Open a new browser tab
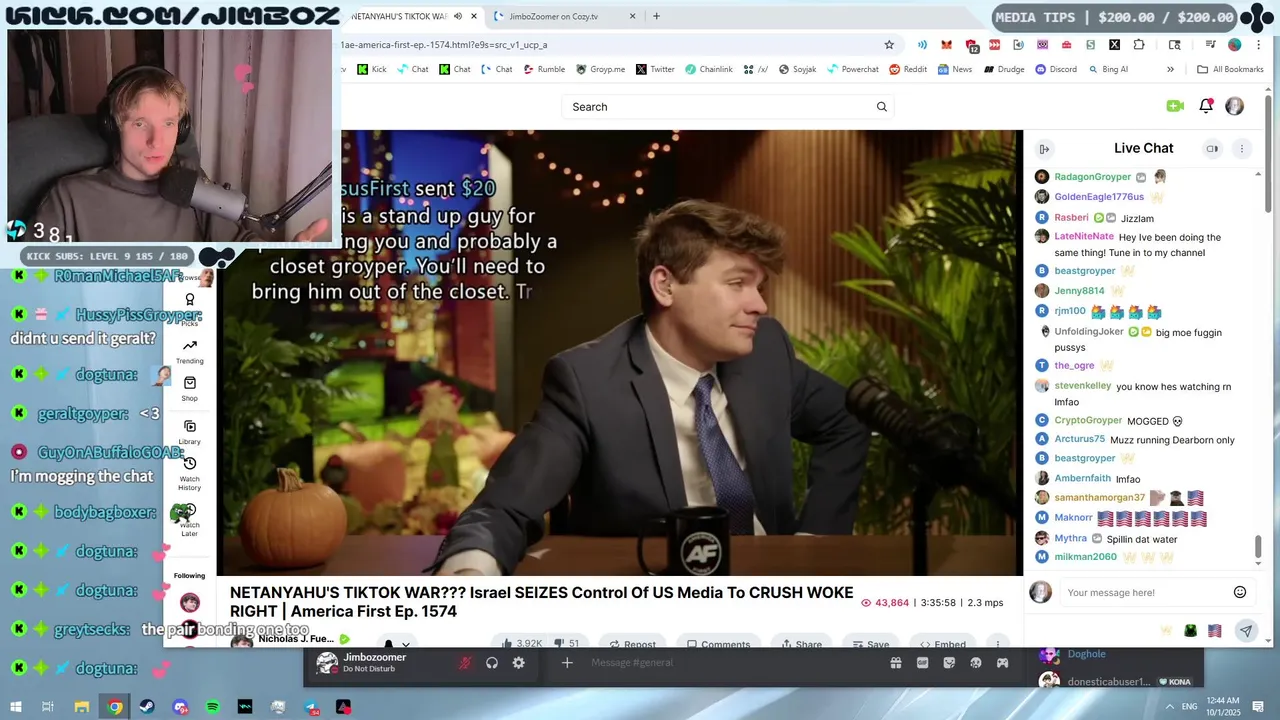Image resolution: width=1280 pixels, height=720 pixels. point(656,16)
